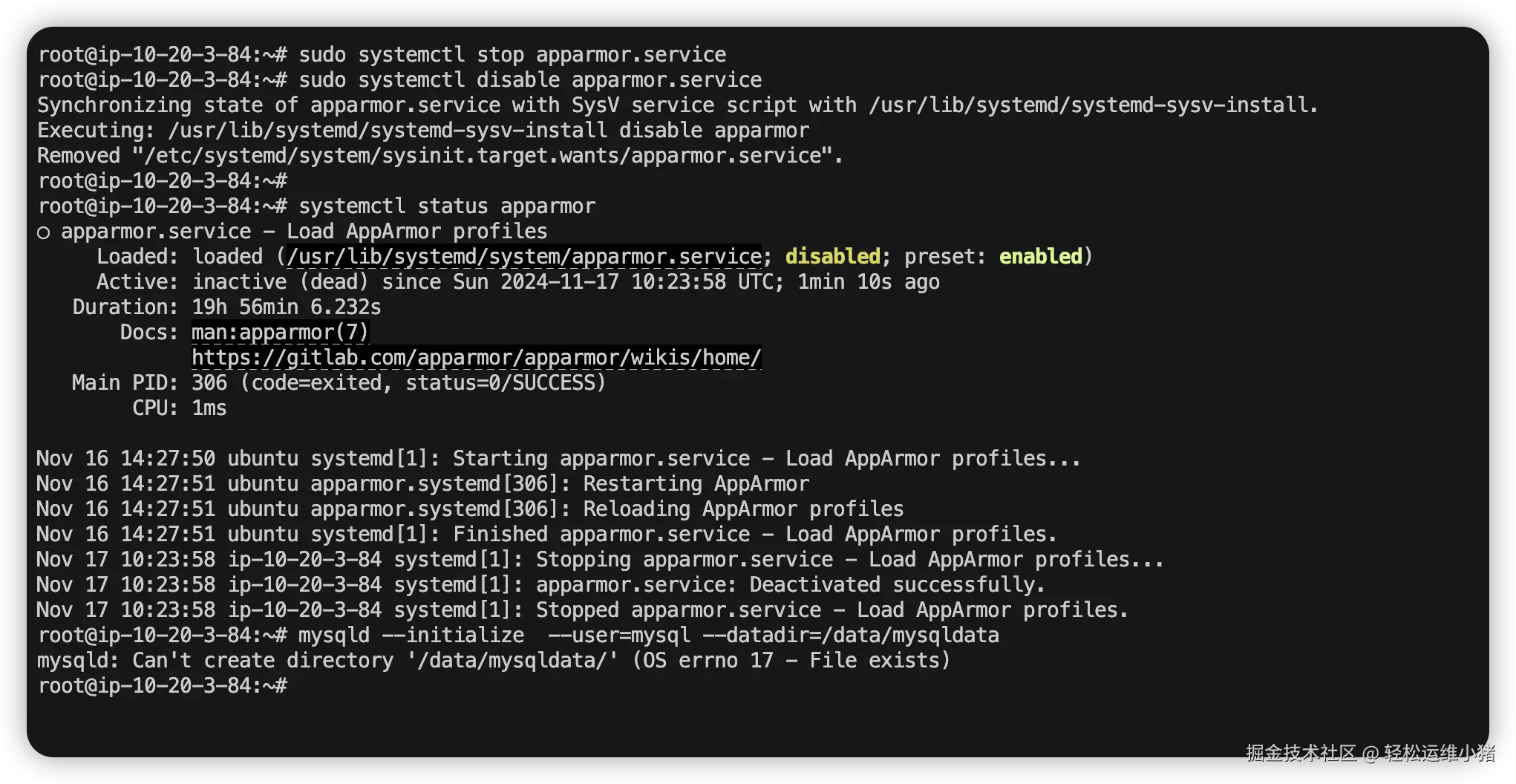Open the gitlab.com apparmor wiki URL
Image resolution: width=1516 pixels, height=784 pixels.
(476, 358)
